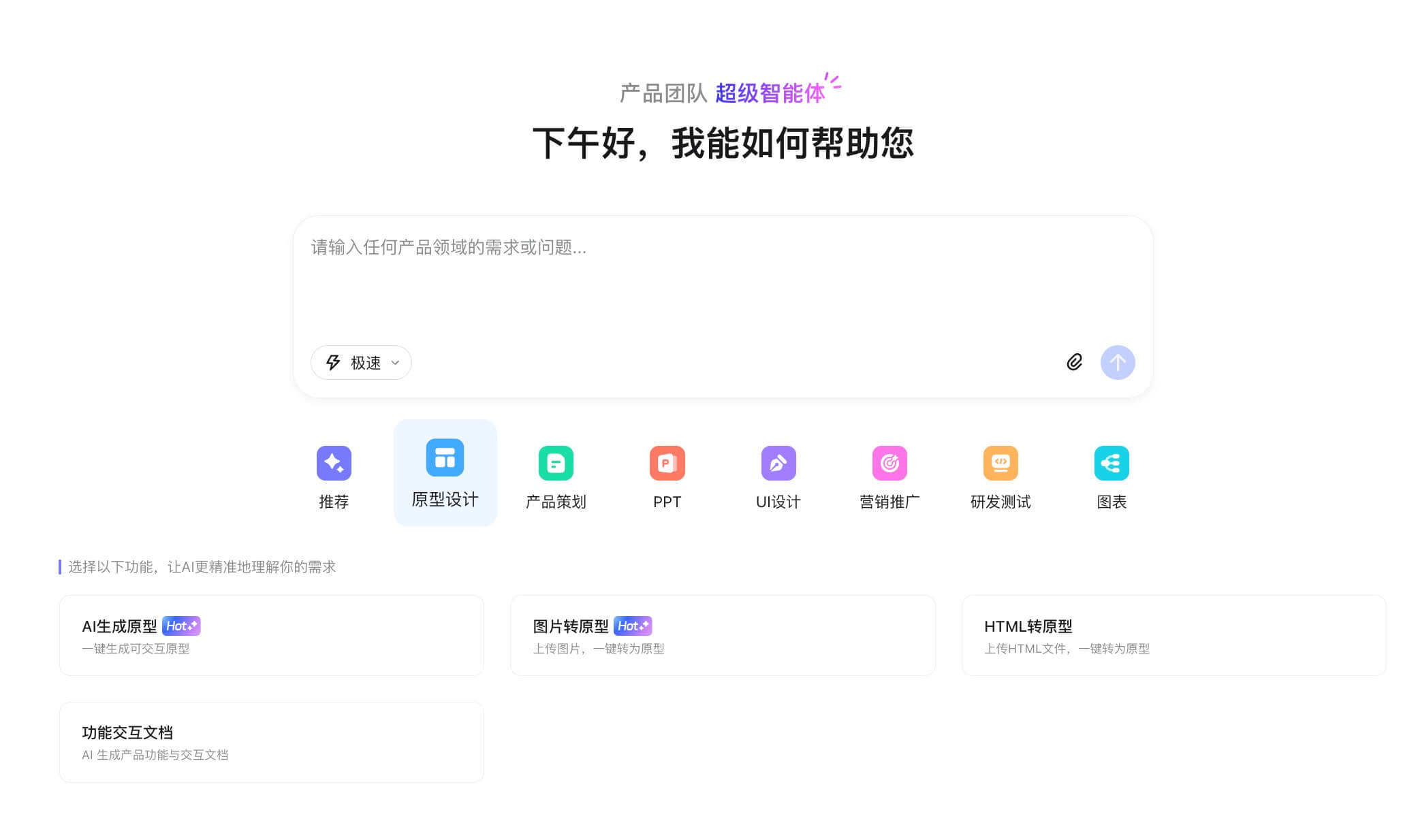
Task: Click the PPT generation icon
Action: coord(667,462)
